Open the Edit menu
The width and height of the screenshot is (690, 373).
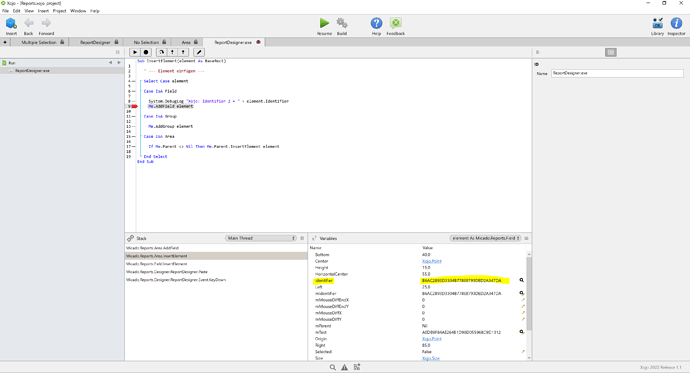point(16,11)
